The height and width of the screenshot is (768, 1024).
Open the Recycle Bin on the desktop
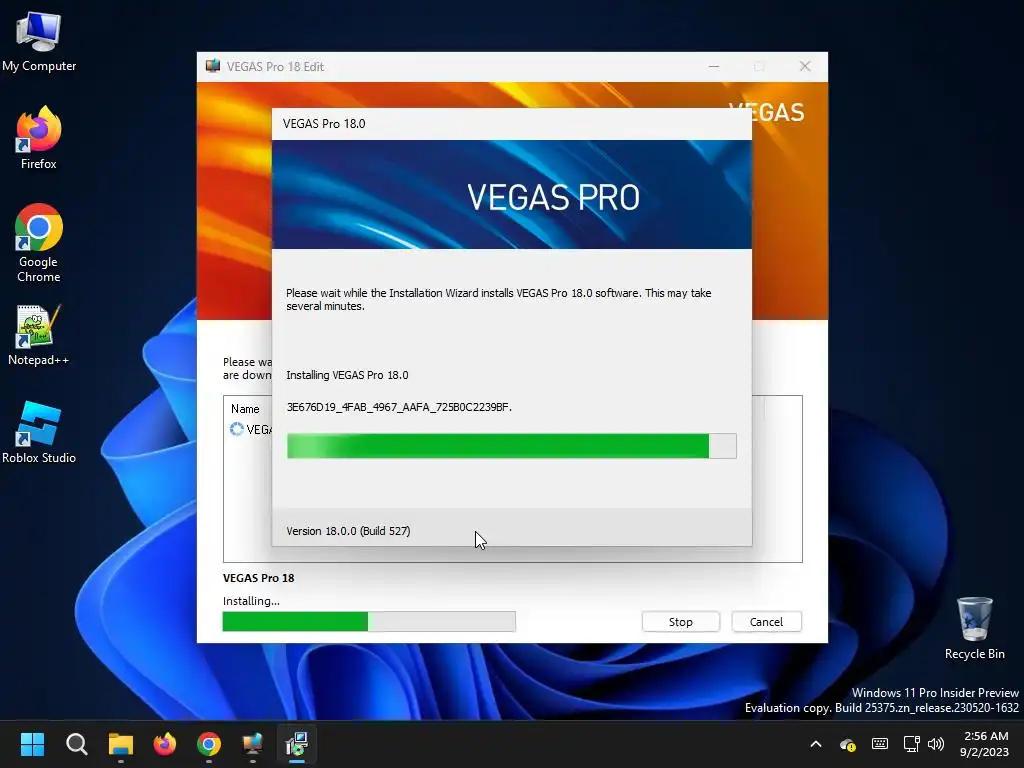(x=974, y=628)
